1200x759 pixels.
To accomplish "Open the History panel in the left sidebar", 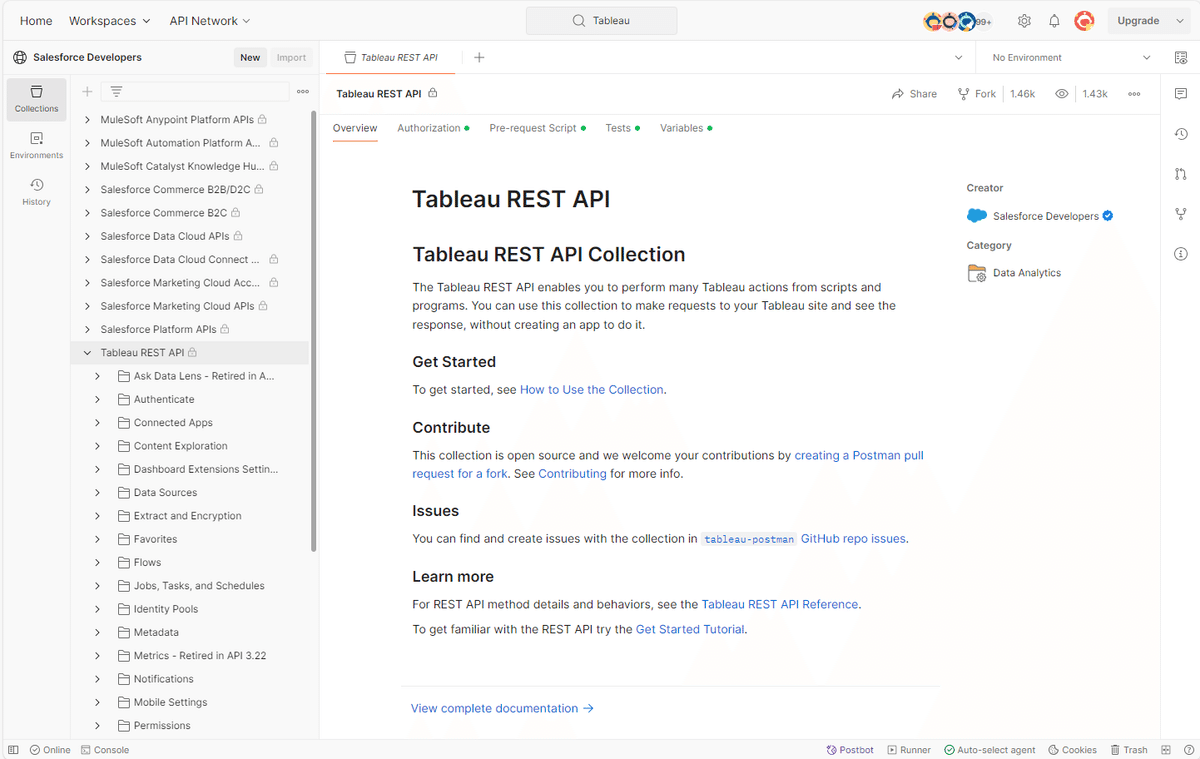I will pyautogui.click(x=36, y=191).
